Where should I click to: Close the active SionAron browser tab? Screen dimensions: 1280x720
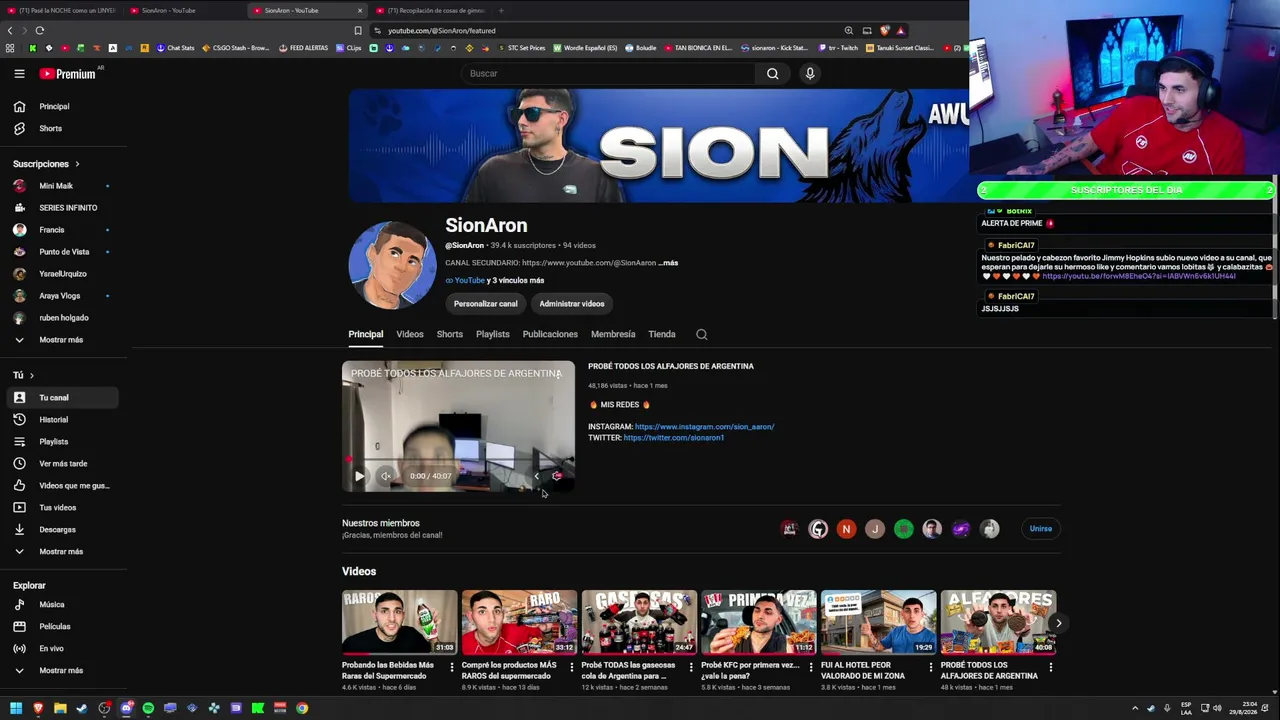pos(360,10)
